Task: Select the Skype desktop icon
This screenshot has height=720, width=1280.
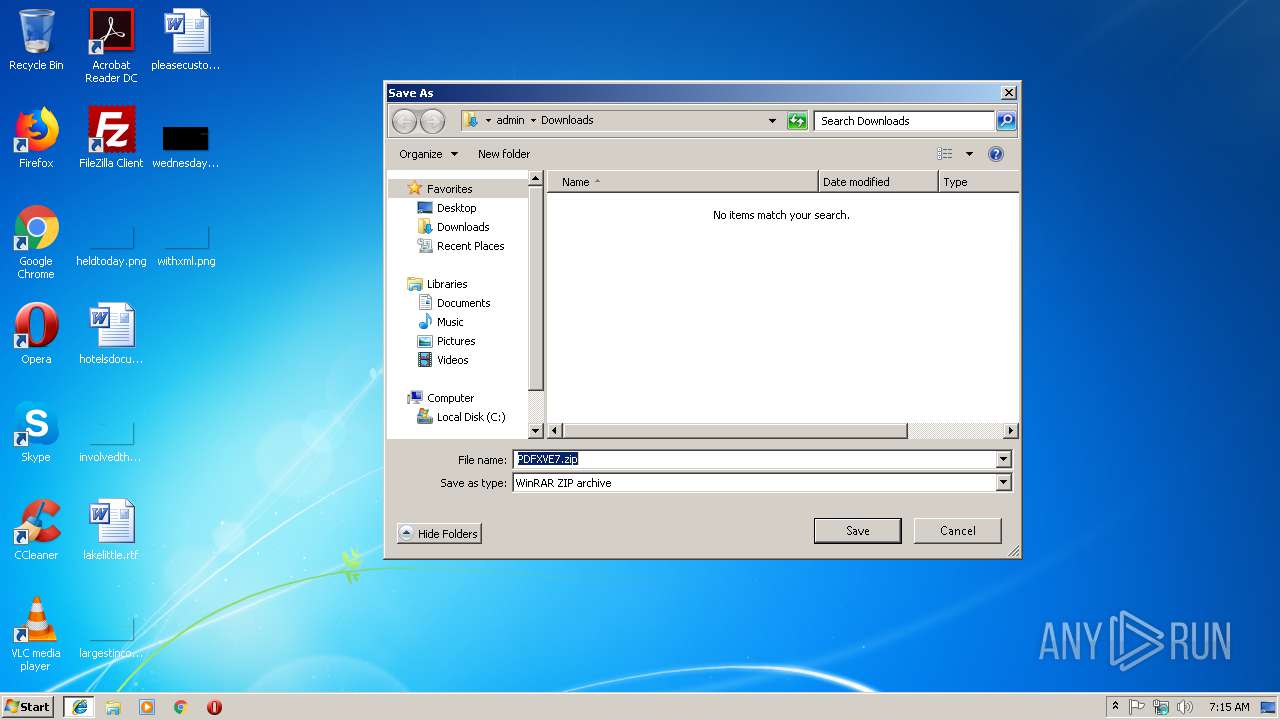Action: 36,432
